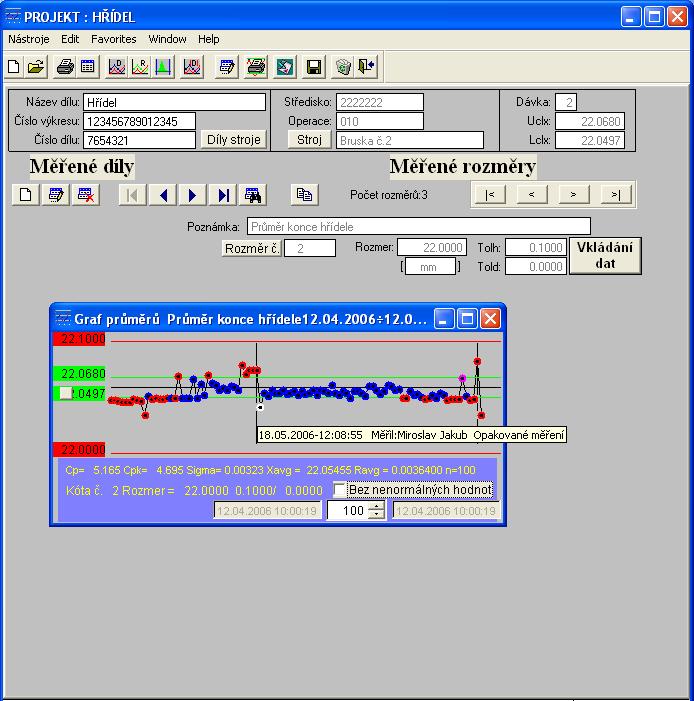
Task: Go to next measured part record
Action: [193, 195]
